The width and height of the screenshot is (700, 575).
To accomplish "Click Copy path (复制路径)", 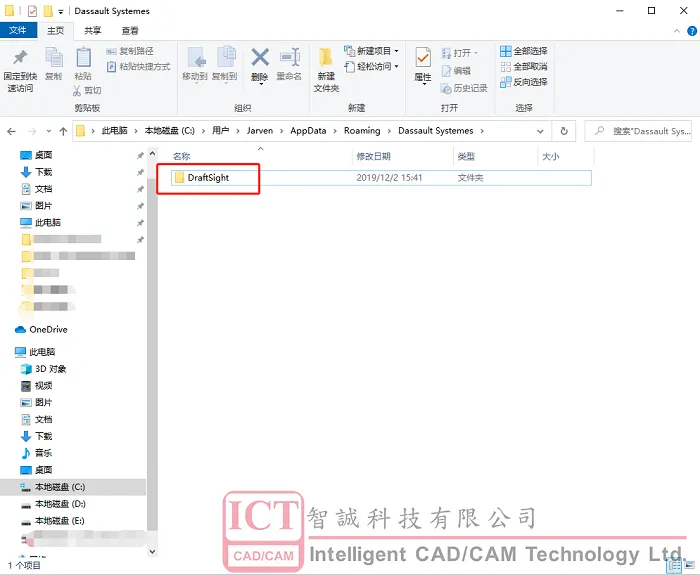I will pos(130,51).
